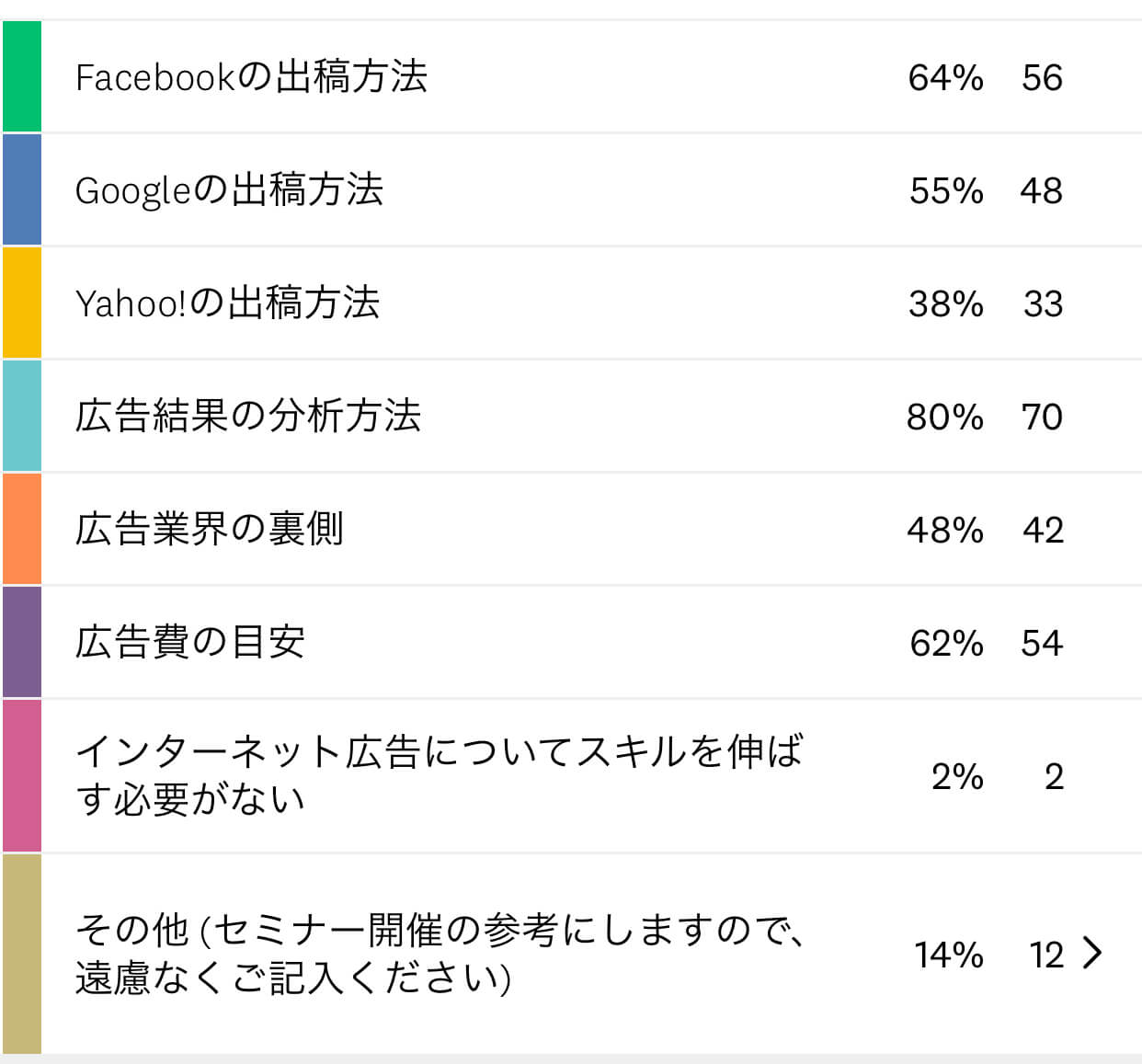
Task: Select the 広告業界の裏側 answer label
Action: click(210, 529)
